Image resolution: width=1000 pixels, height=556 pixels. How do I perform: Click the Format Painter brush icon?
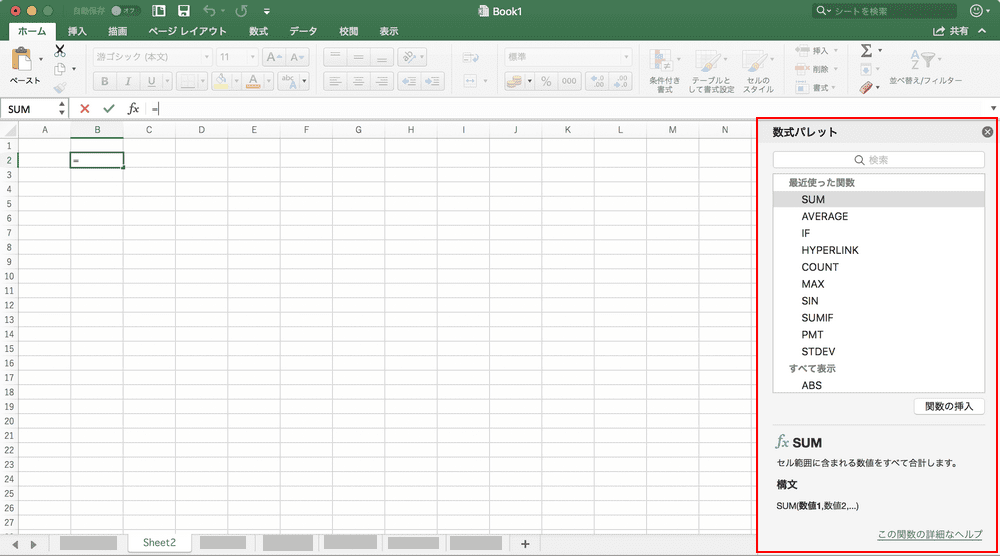(60, 87)
